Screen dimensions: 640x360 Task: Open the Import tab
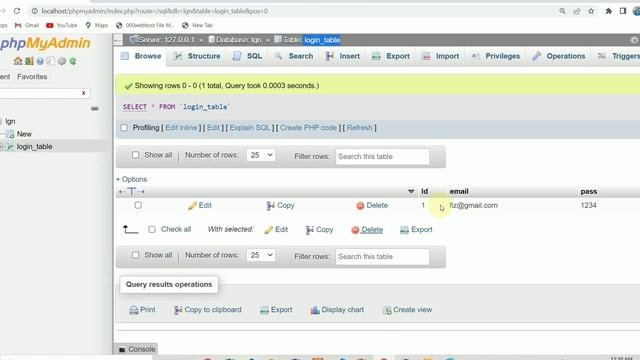tap(440, 56)
